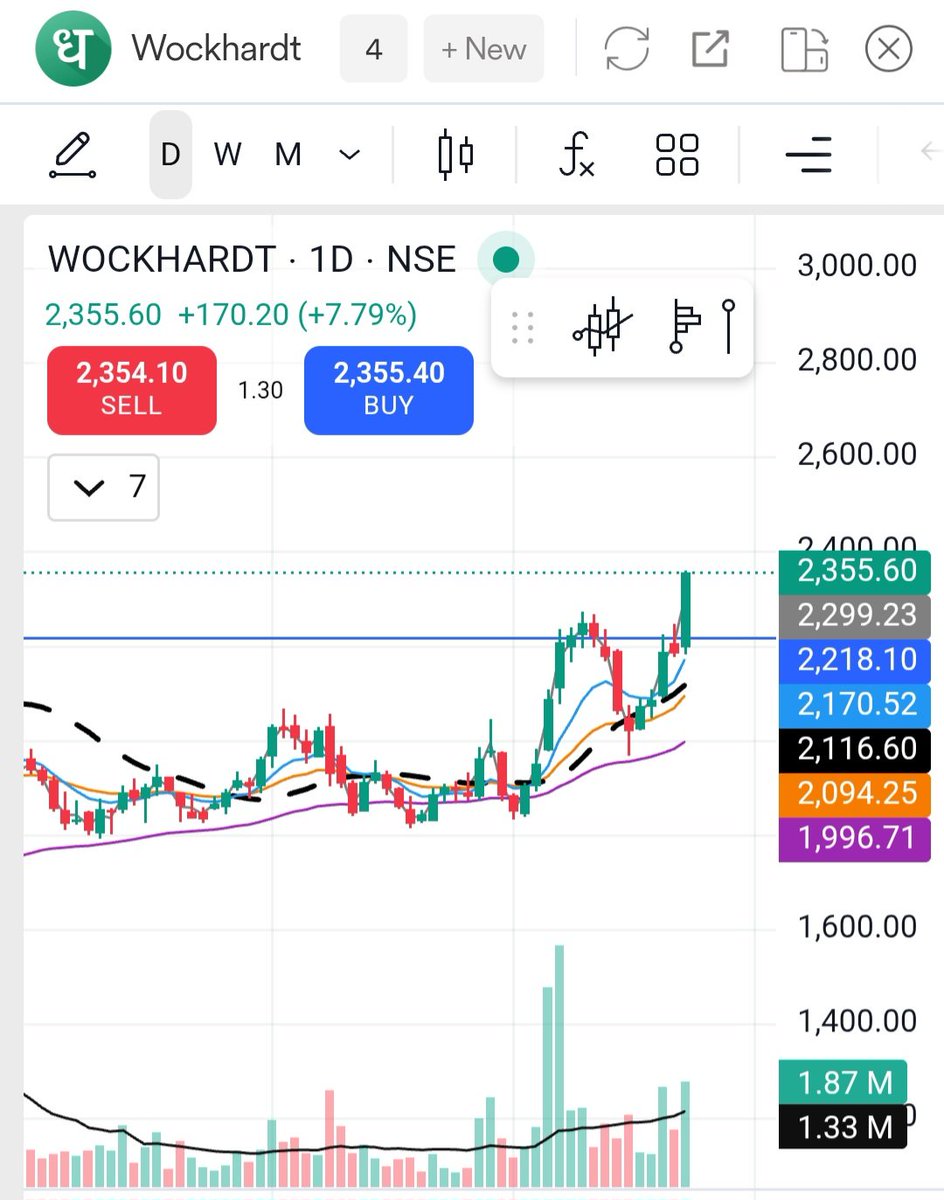Click the +170.20 (+7.79%) change text
This screenshot has height=1200, width=944.
(x=297, y=316)
